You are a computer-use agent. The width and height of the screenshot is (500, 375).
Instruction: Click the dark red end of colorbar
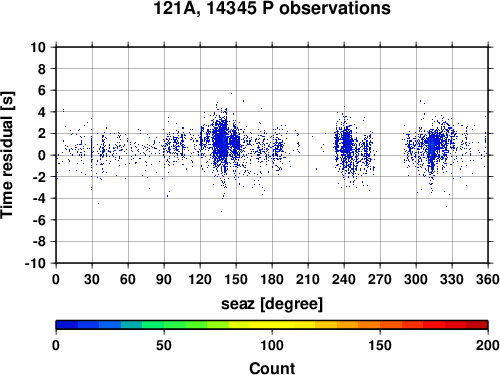[477, 325]
